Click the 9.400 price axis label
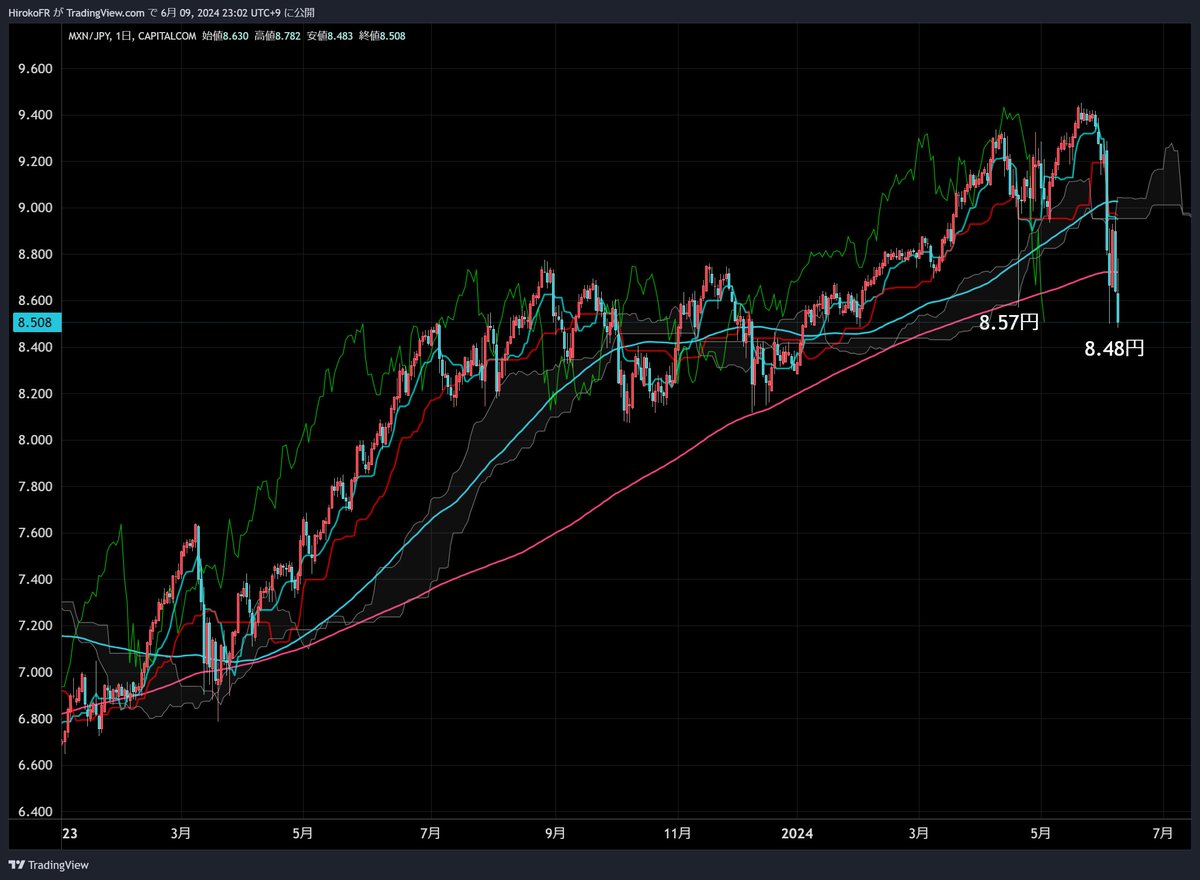Image resolution: width=1200 pixels, height=880 pixels. 34,115
